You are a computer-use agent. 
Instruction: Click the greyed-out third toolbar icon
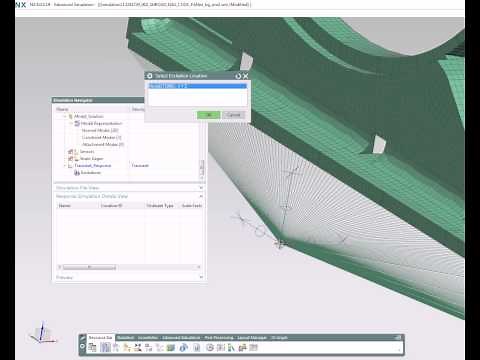116,348
